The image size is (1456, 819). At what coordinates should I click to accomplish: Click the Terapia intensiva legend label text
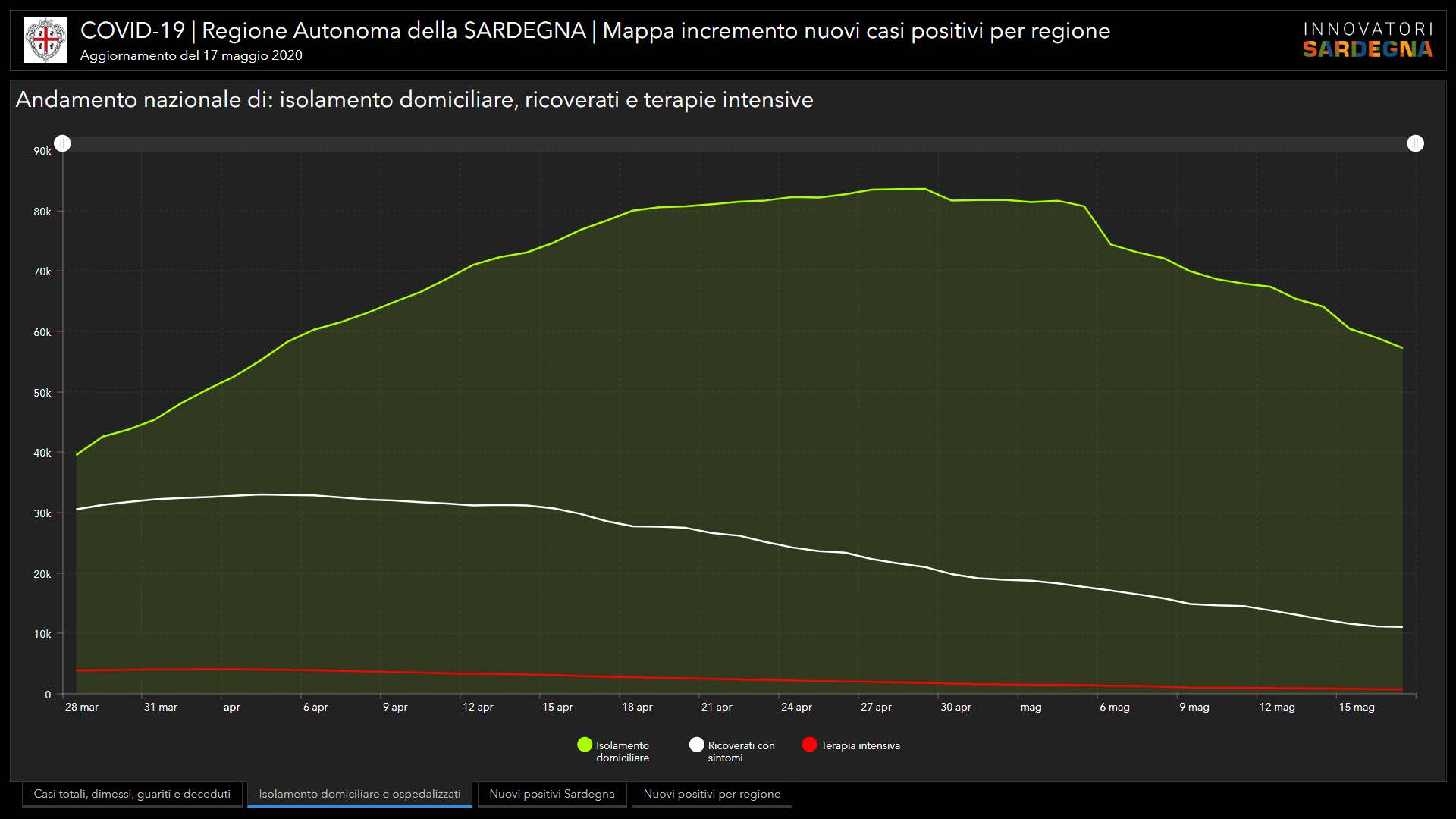click(860, 745)
